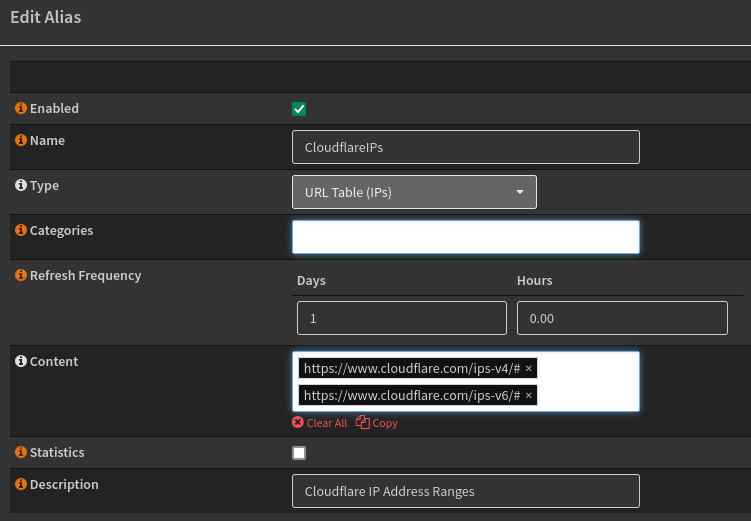Click the Enabled label text
751x521 pixels.
click(54, 109)
